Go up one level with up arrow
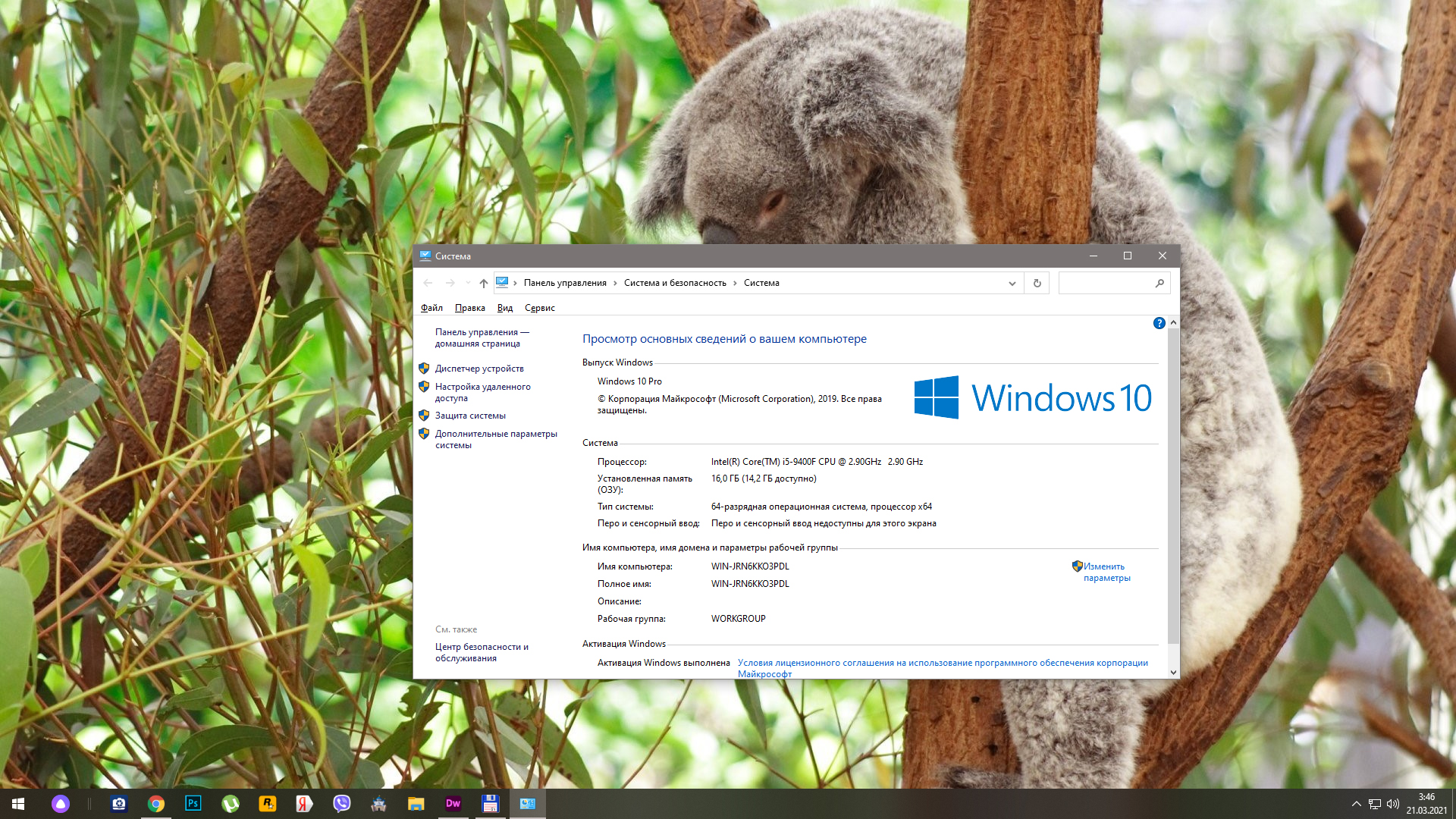This screenshot has height=819, width=1456. point(483,283)
